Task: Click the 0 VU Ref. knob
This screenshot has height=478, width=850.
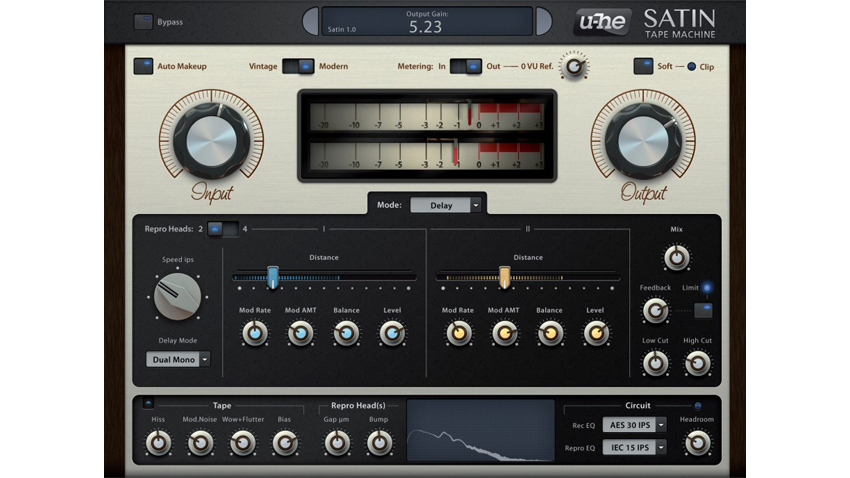Action: coord(574,67)
